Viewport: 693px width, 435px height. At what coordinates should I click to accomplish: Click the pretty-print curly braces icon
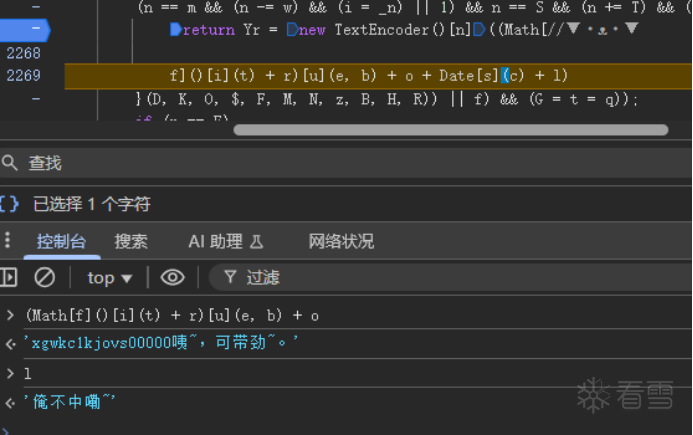point(10,204)
